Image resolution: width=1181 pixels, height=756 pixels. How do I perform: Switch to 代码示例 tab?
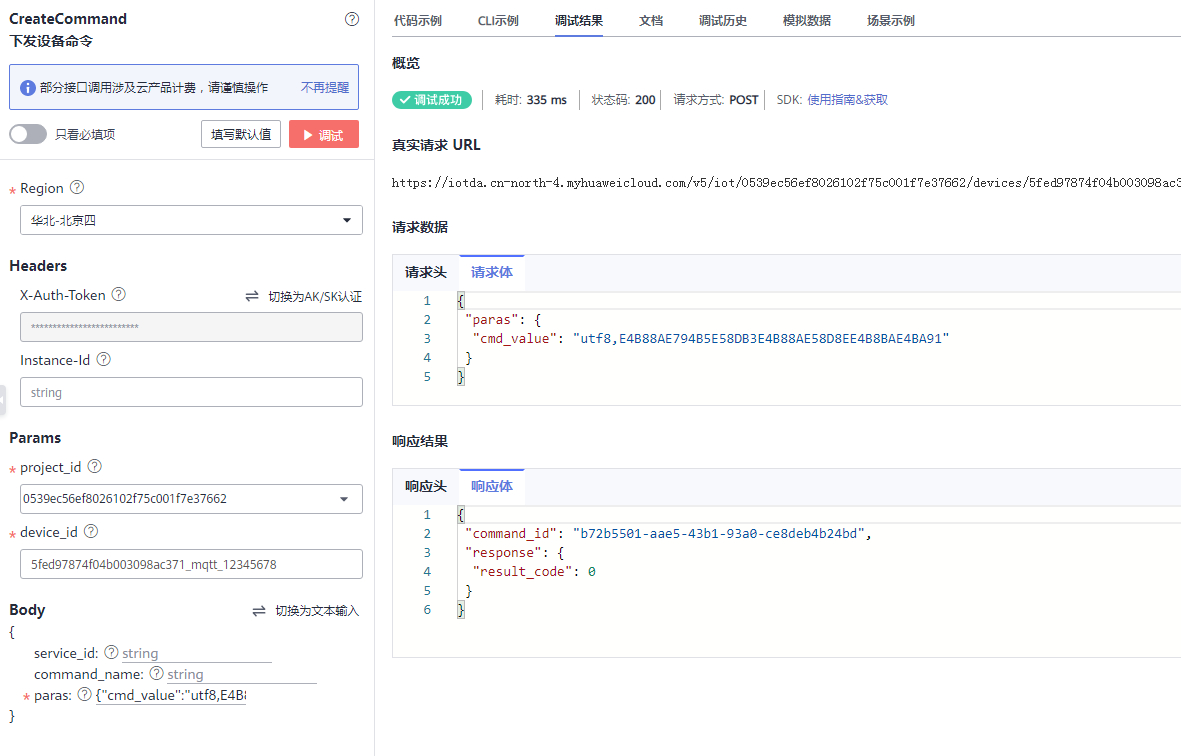pyautogui.click(x=418, y=20)
